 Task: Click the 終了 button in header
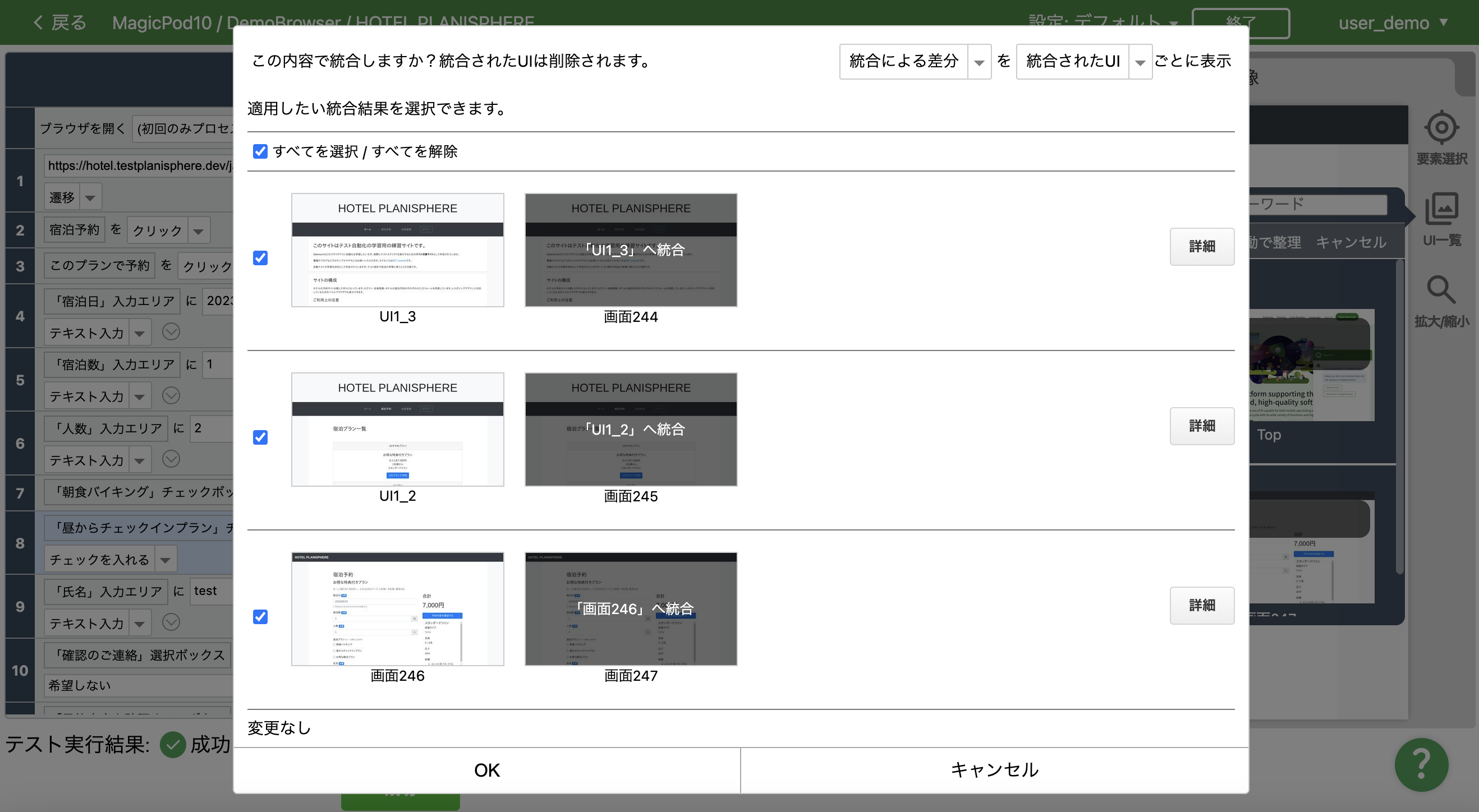coord(1240,23)
